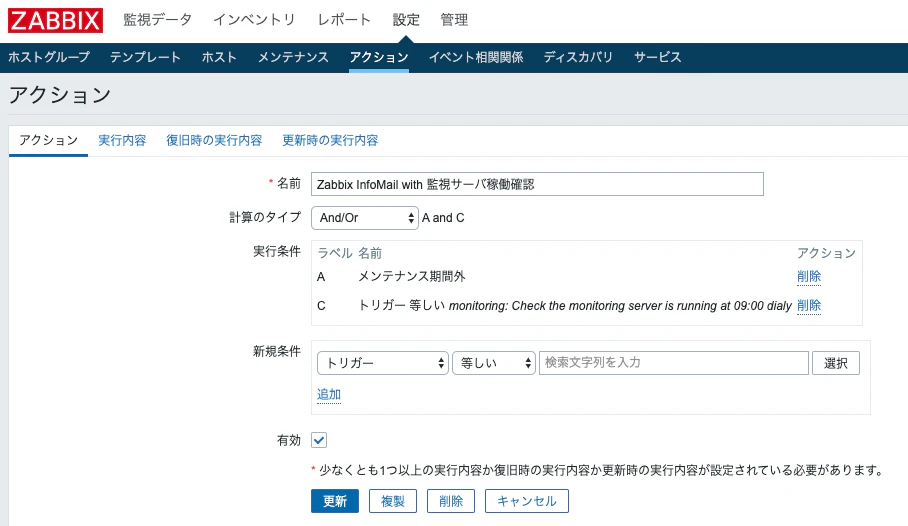The width and height of the screenshot is (908, 526).
Task: Go to メンテナンス submenu
Action: [x=293, y=57]
